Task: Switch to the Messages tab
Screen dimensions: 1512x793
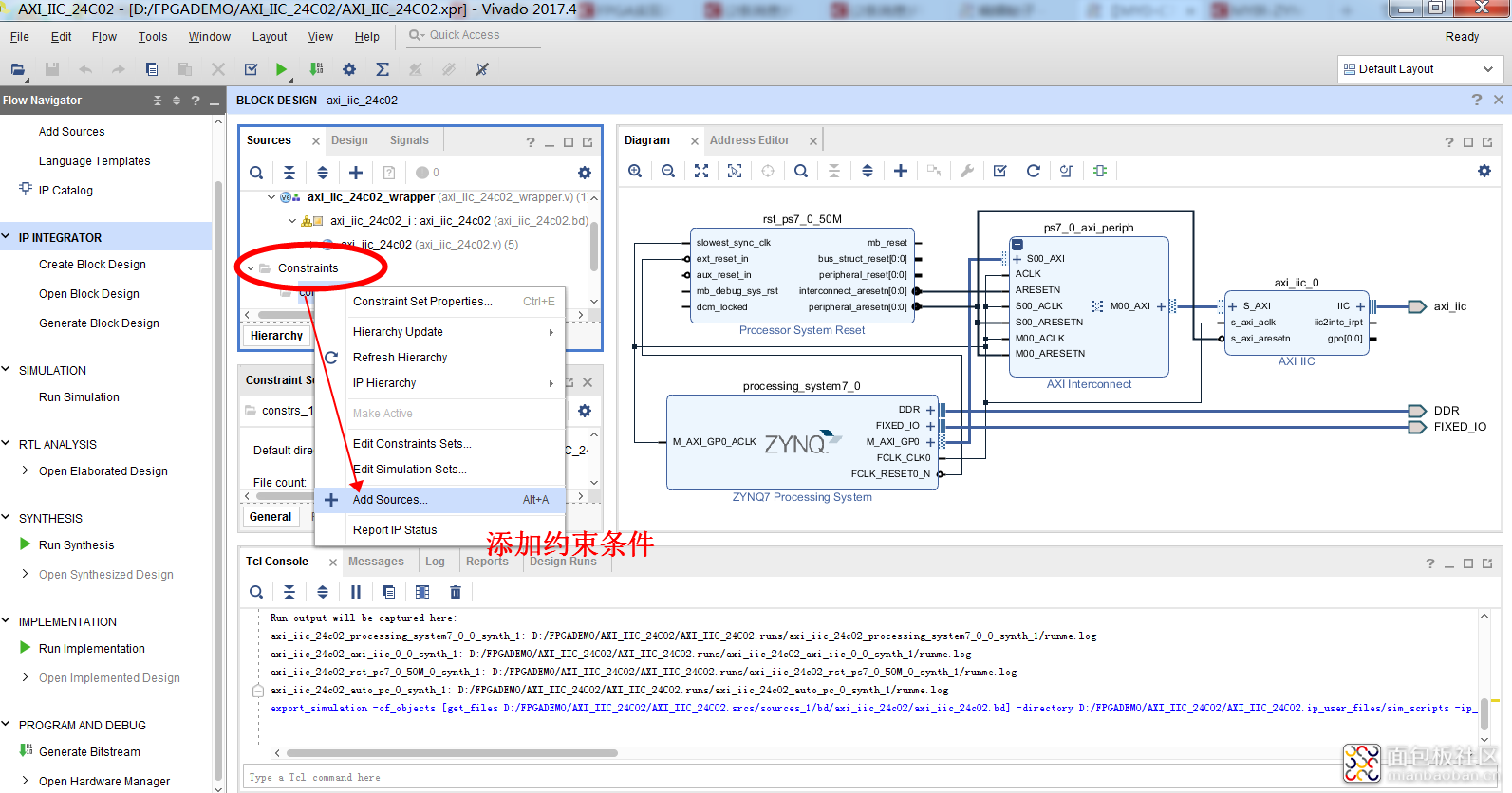Action: click(376, 562)
